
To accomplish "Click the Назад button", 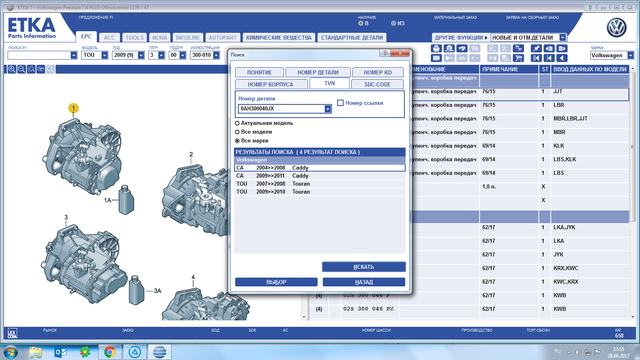I will [364, 282].
